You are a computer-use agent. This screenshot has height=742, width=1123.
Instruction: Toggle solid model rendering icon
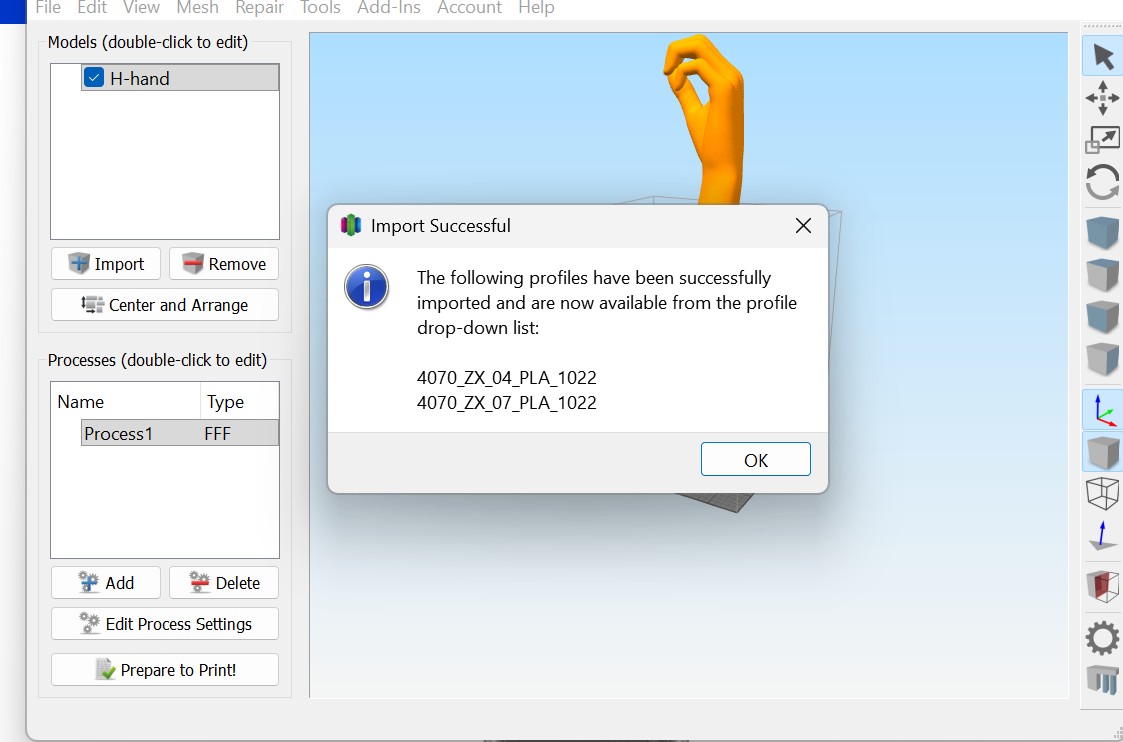click(1102, 452)
